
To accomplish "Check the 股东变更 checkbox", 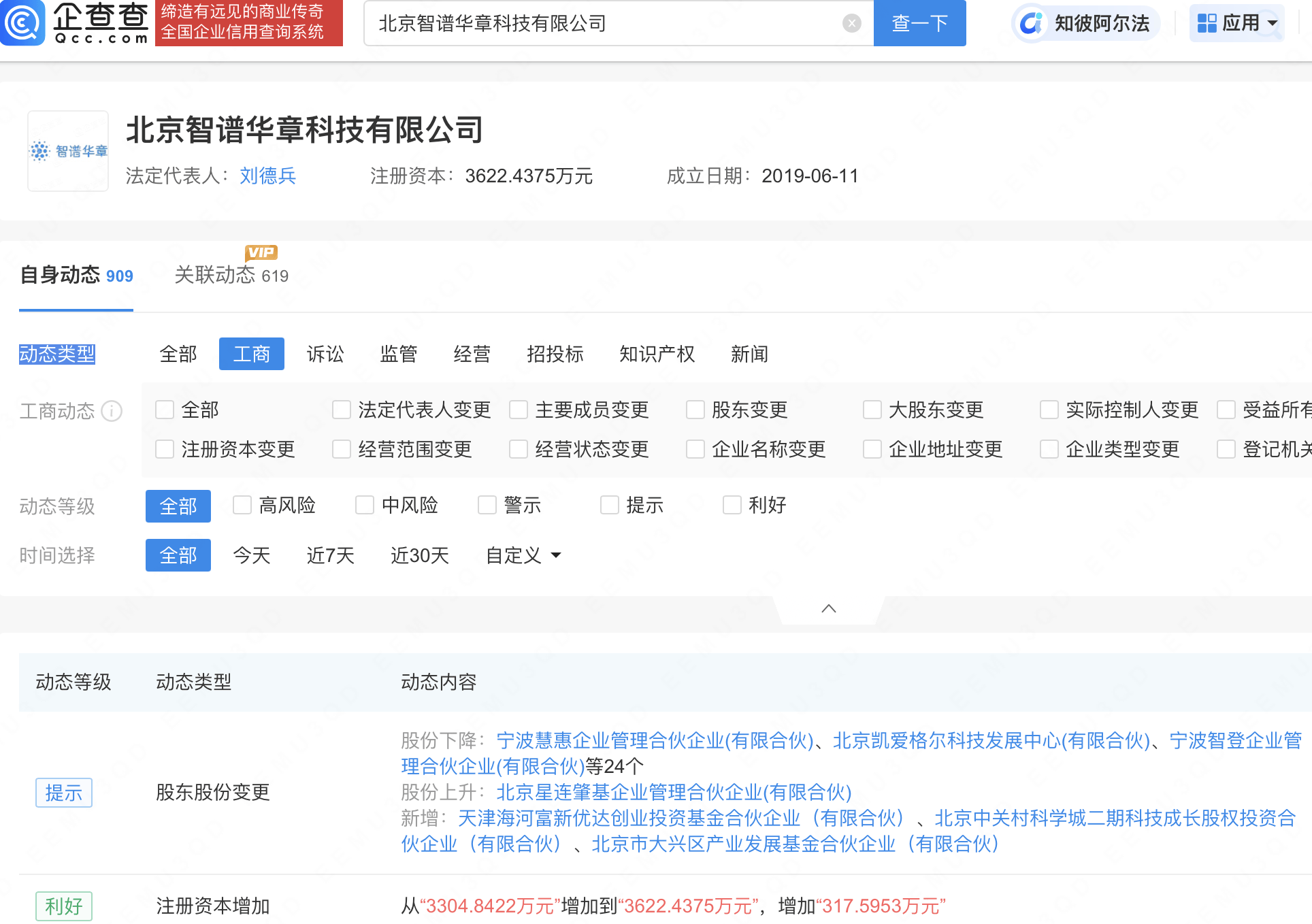I will click(695, 410).
